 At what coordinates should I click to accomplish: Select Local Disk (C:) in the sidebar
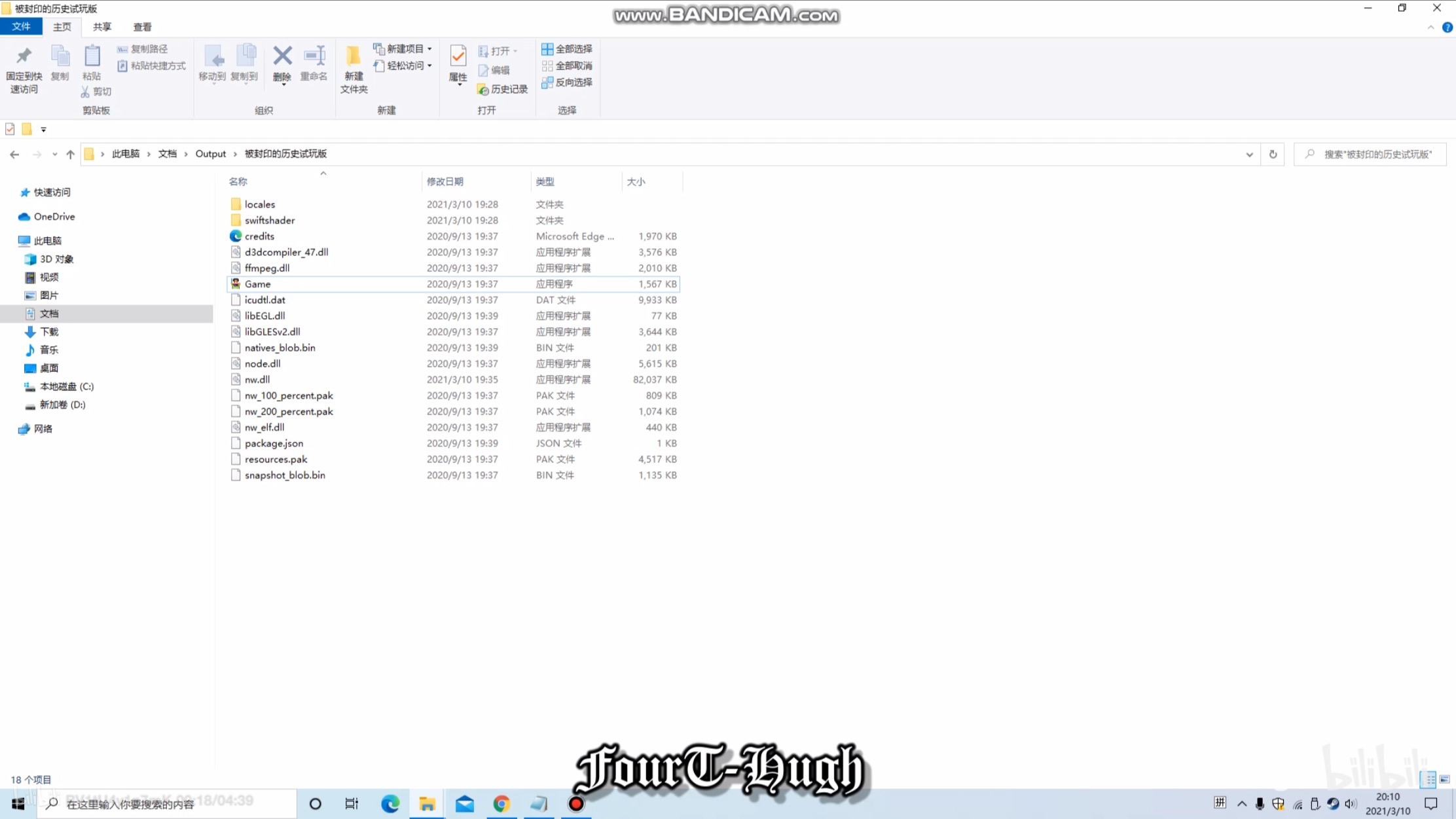59,387
